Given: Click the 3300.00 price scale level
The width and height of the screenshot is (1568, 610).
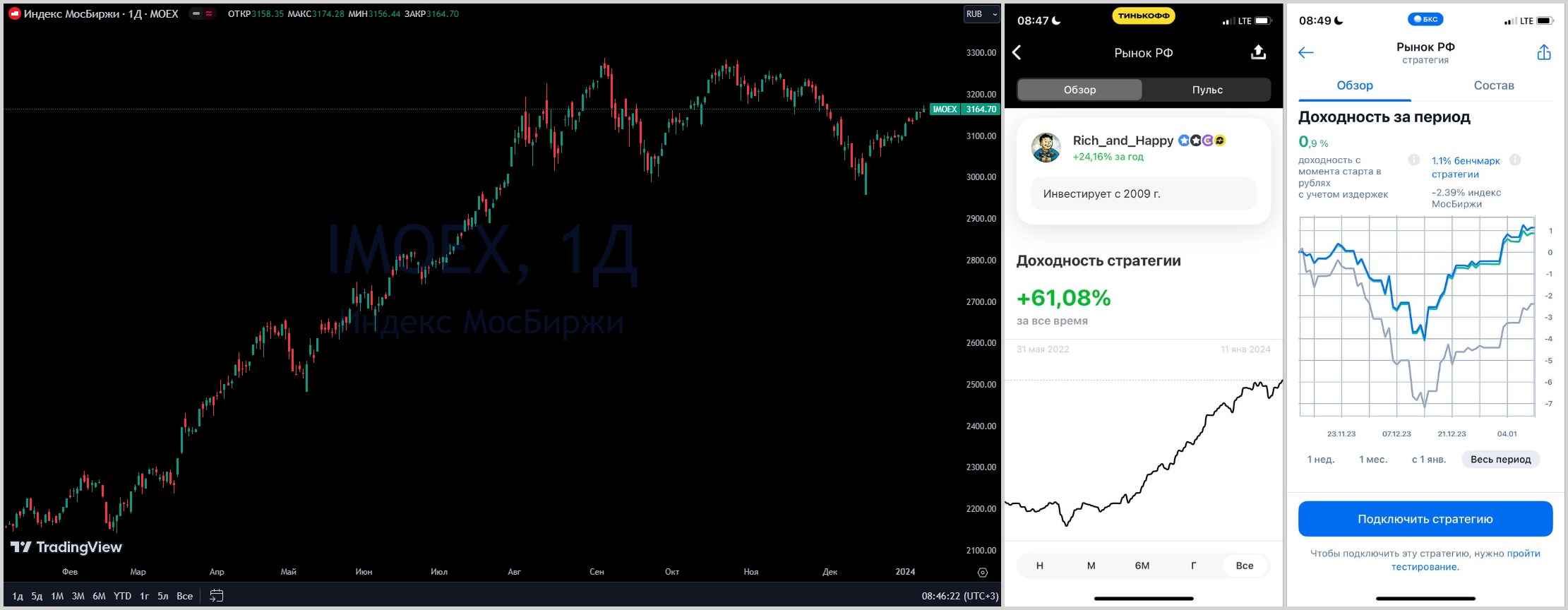Looking at the screenshot, I should click(981, 53).
